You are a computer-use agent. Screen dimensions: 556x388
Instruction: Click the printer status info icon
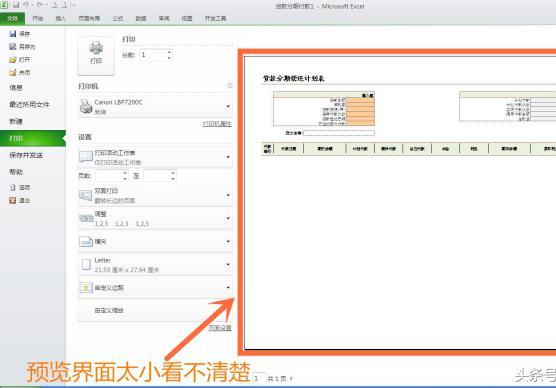point(230,85)
